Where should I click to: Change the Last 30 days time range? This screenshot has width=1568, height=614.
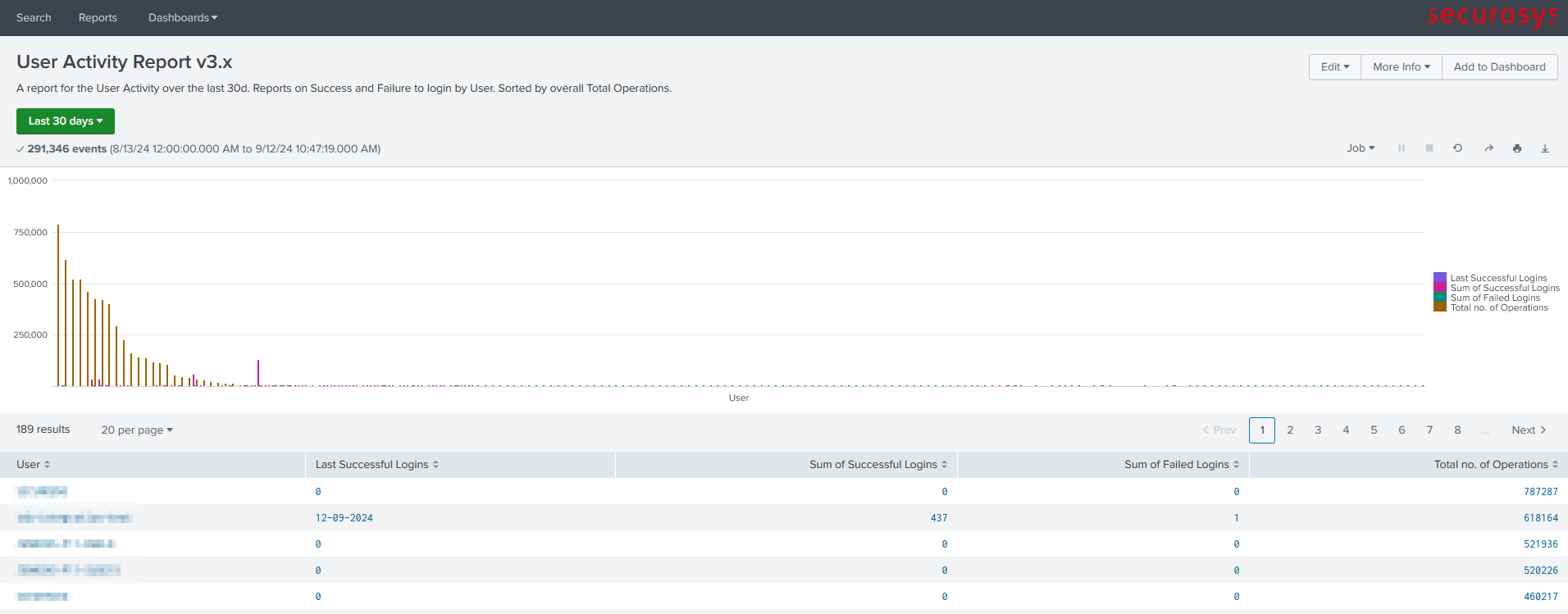coord(66,121)
